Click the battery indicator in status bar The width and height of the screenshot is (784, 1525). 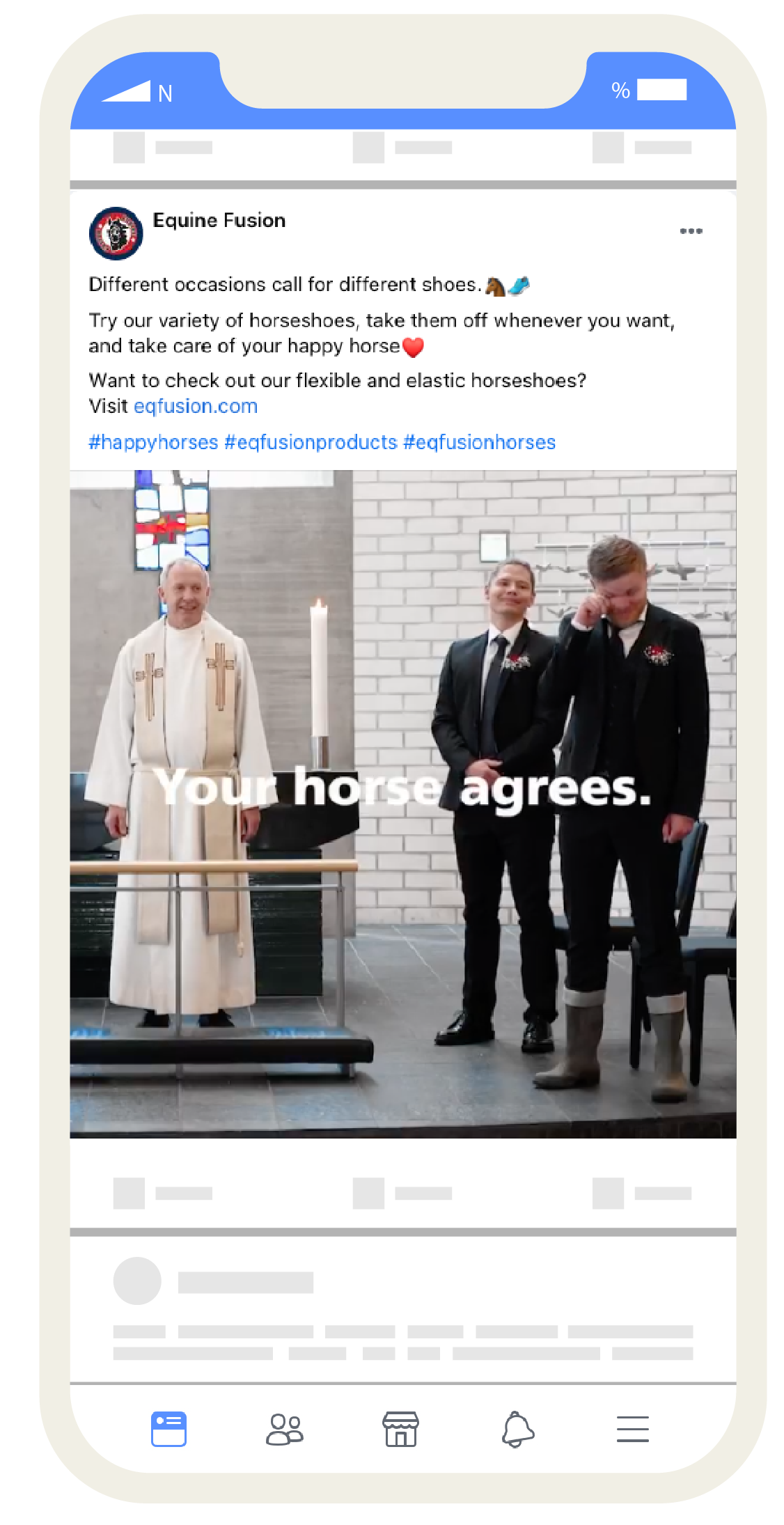pyautogui.click(x=661, y=89)
